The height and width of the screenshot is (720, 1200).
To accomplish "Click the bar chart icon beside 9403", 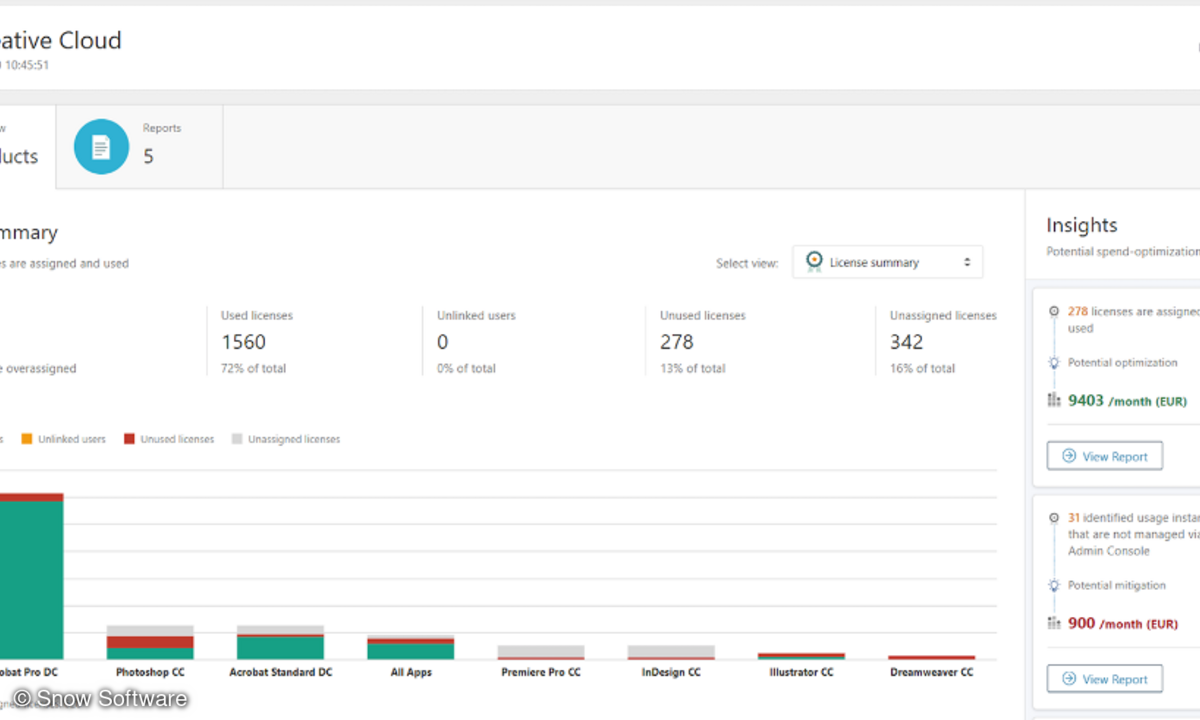I will [x=1053, y=400].
